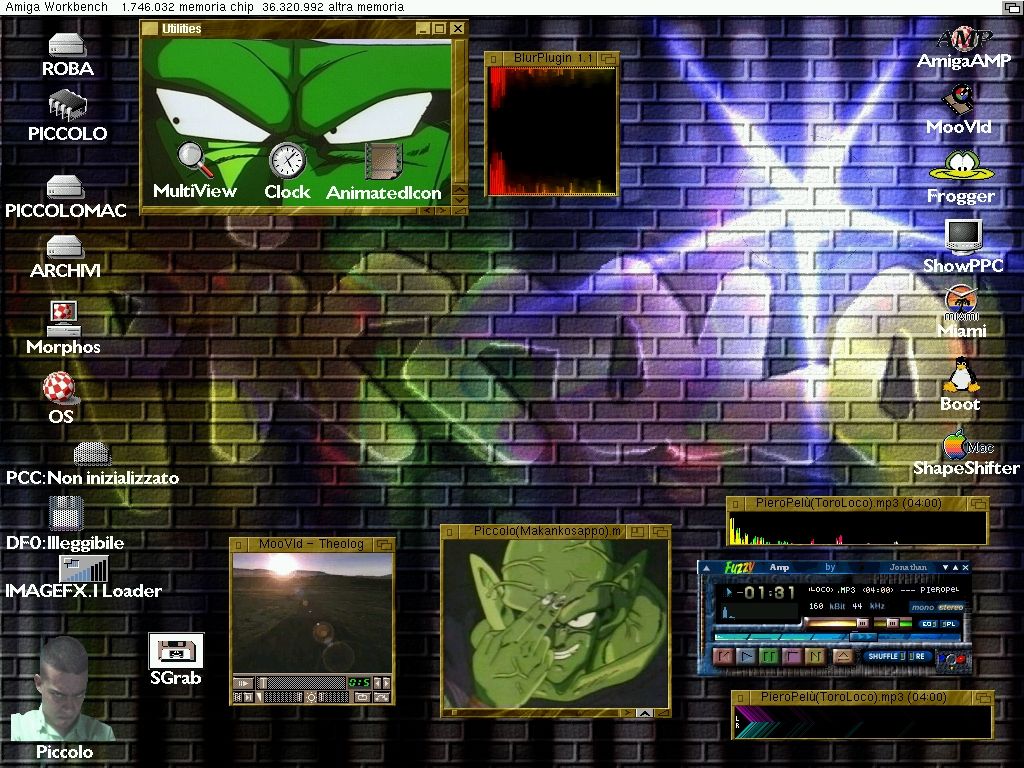Open the ARCHIVI drive icon
Viewport: 1024px width, 768px height.
pos(65,257)
